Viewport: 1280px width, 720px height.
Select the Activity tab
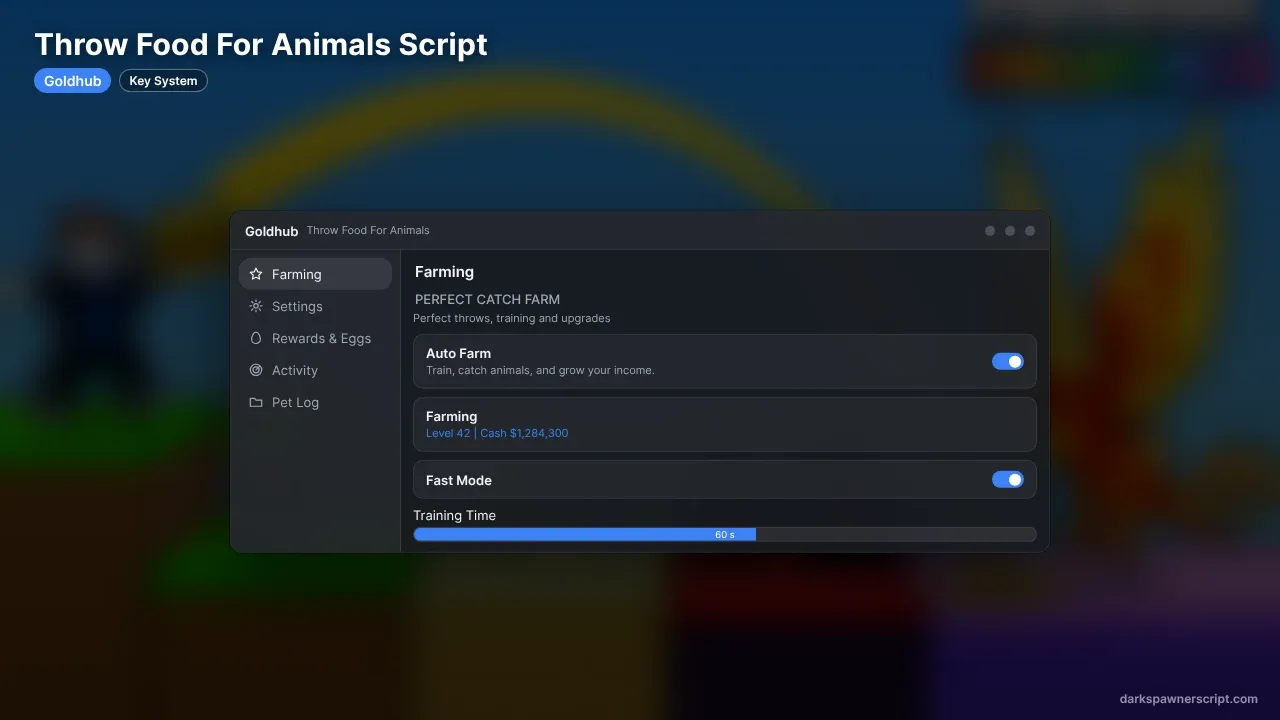point(315,370)
